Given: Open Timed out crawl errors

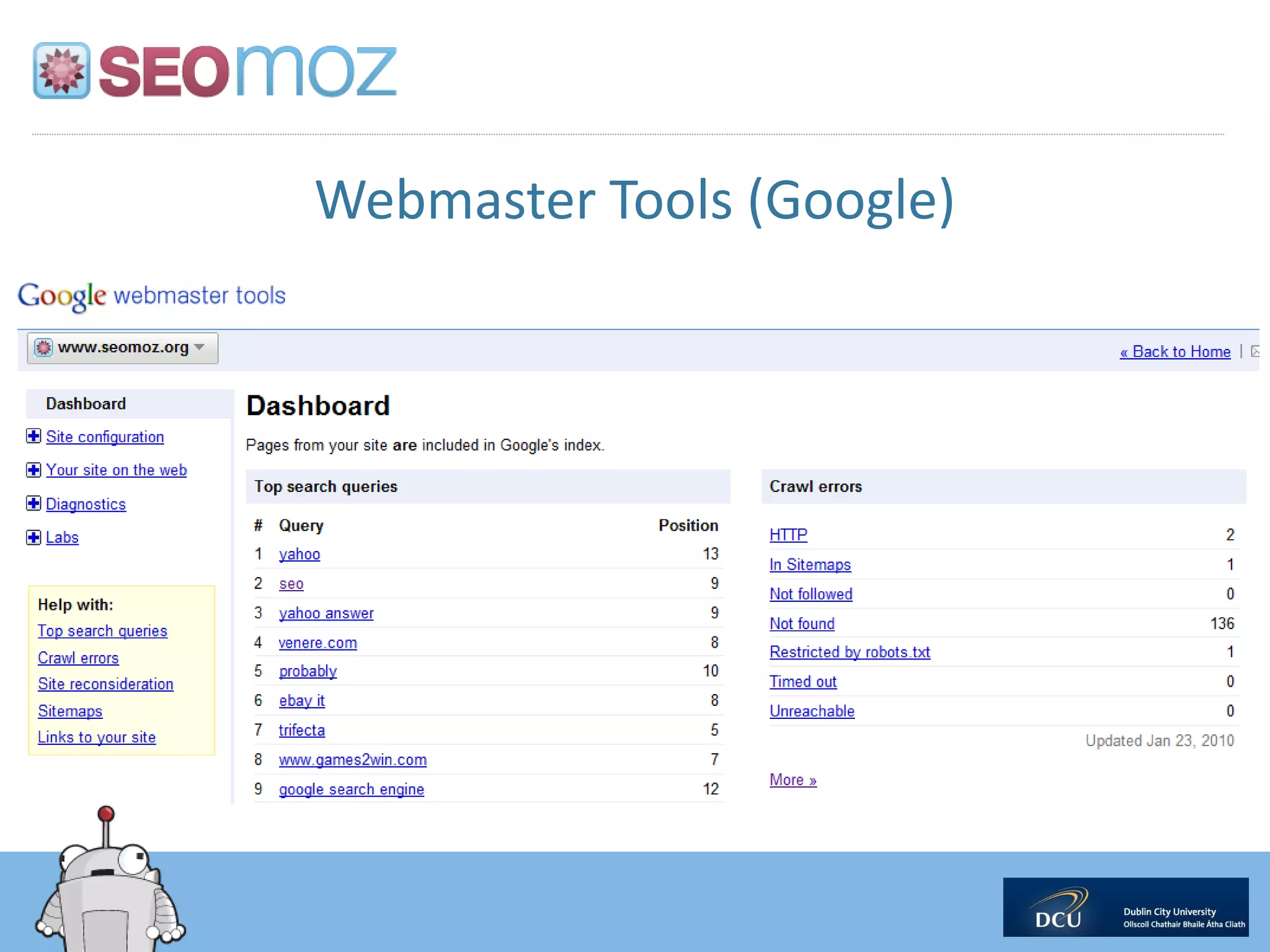Looking at the screenshot, I should (803, 682).
